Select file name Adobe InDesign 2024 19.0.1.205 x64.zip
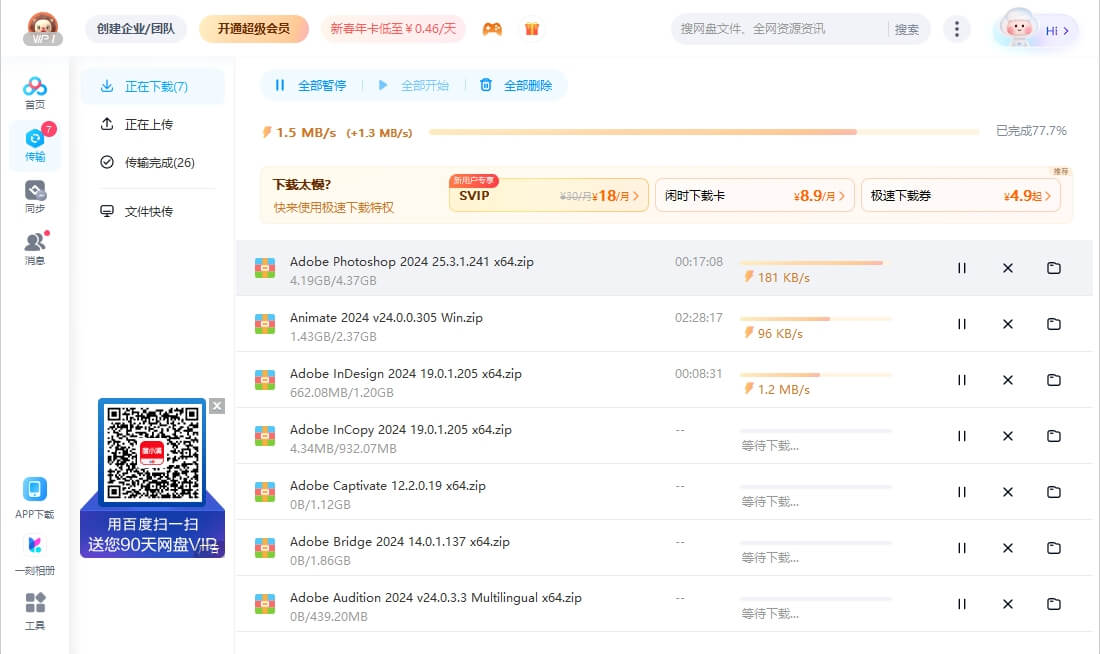This screenshot has width=1100, height=654. [405, 373]
